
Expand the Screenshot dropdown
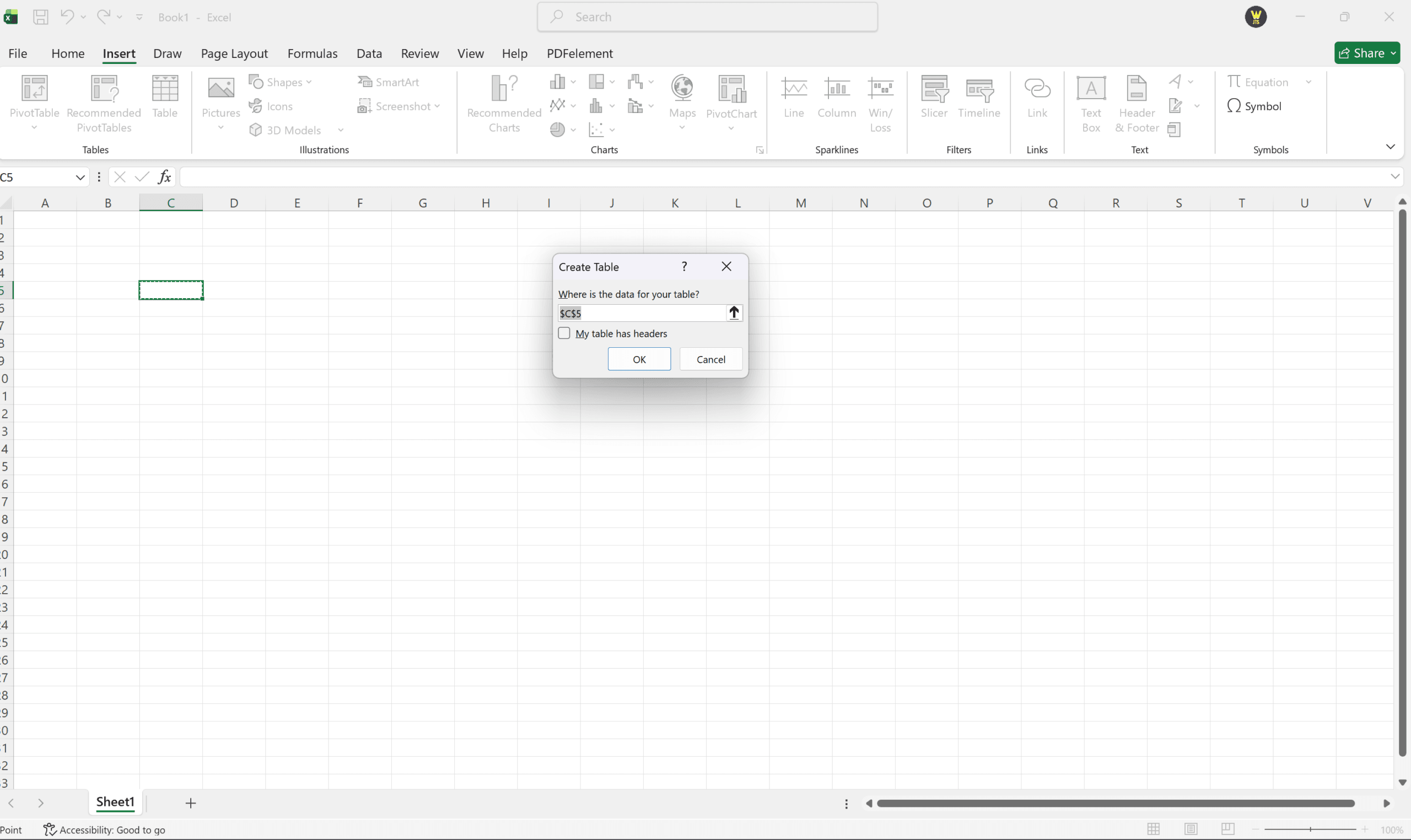click(438, 106)
